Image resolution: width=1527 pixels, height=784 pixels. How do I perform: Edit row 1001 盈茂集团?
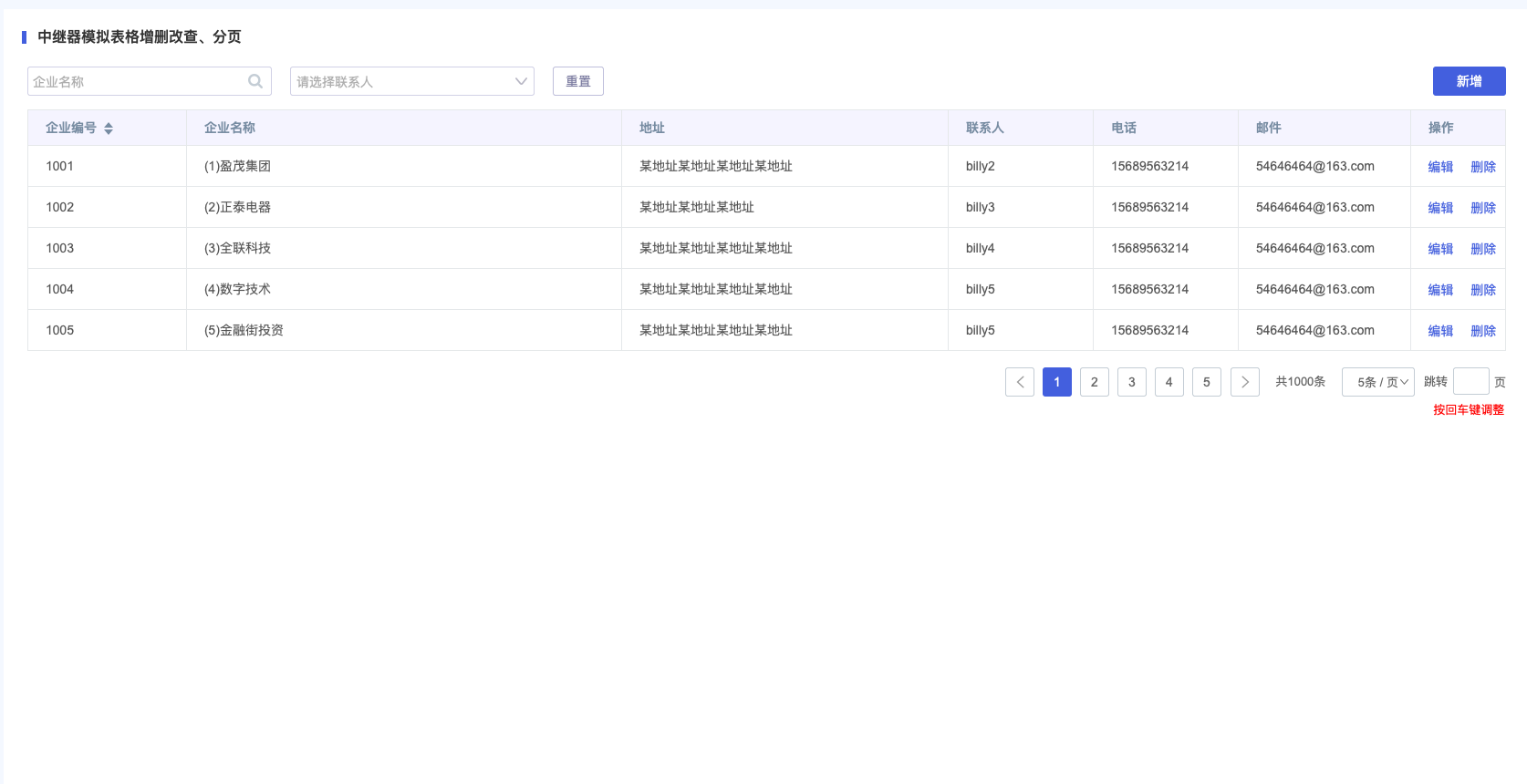pyautogui.click(x=1440, y=167)
